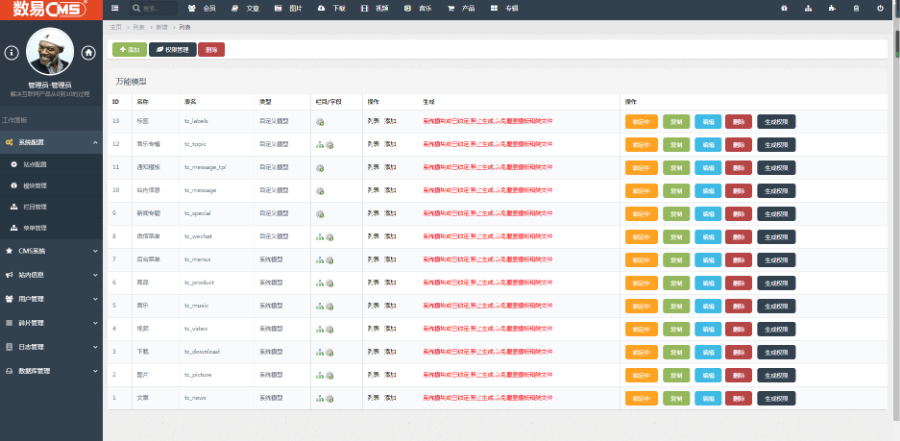The image size is (900, 441).
Task: Click the field icon in tc_music row
Action: point(330,306)
